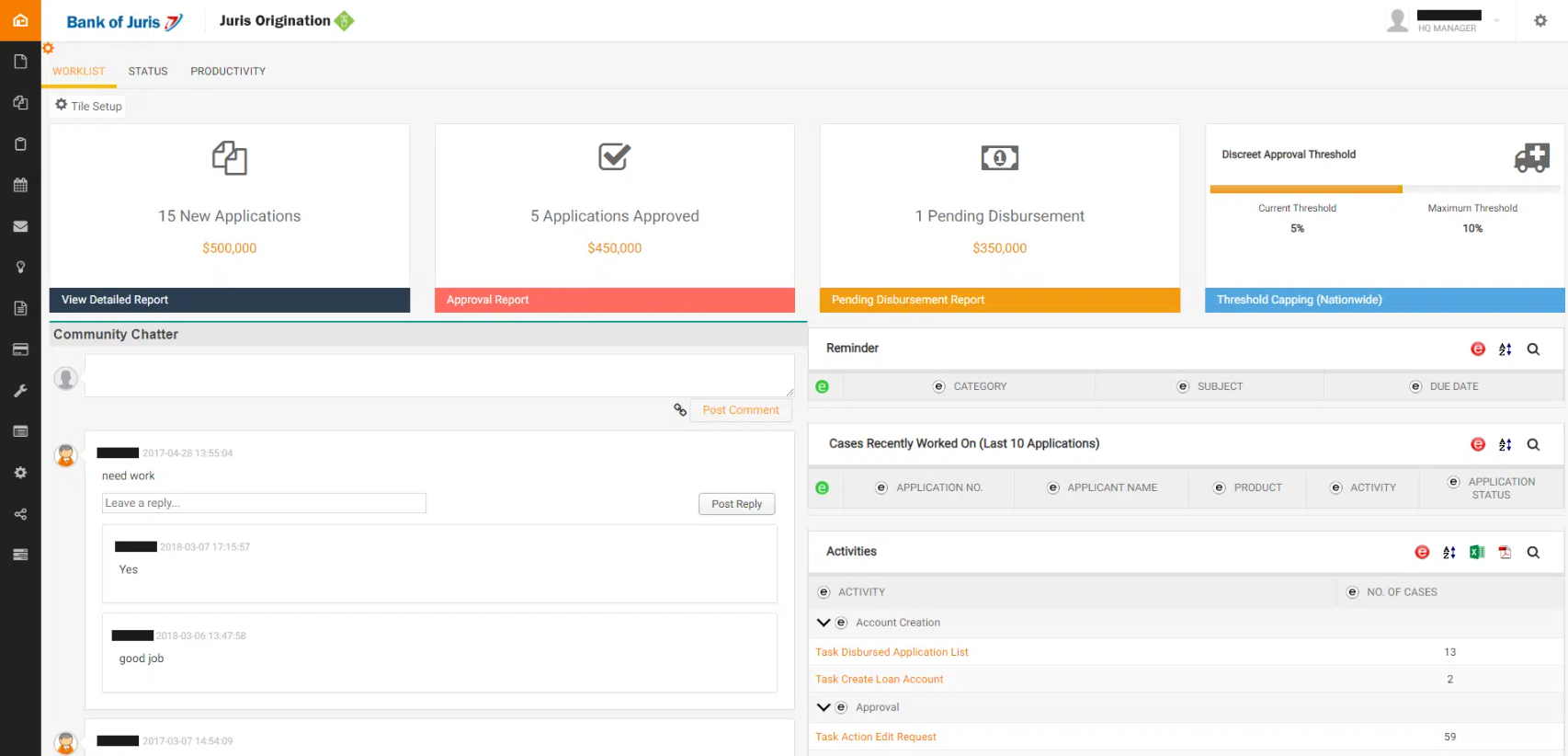Screen dimensions: 1568x756
Task: Click the attach link icon beside Post Comment
Action: pyautogui.click(x=680, y=410)
